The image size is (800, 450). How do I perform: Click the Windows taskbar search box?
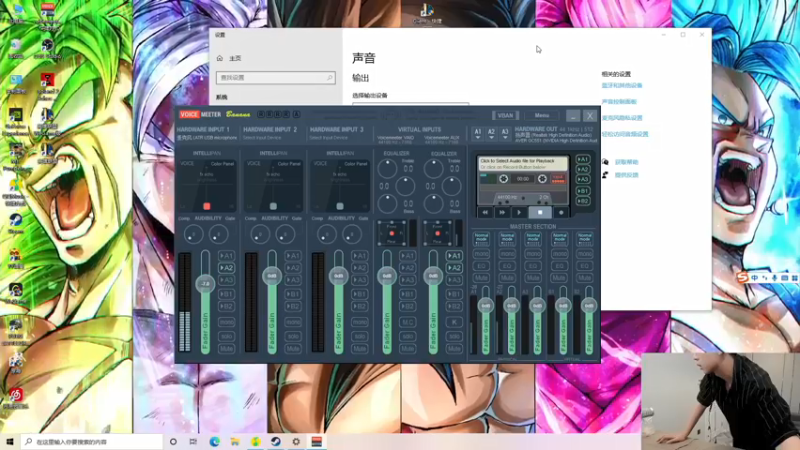(x=91, y=441)
